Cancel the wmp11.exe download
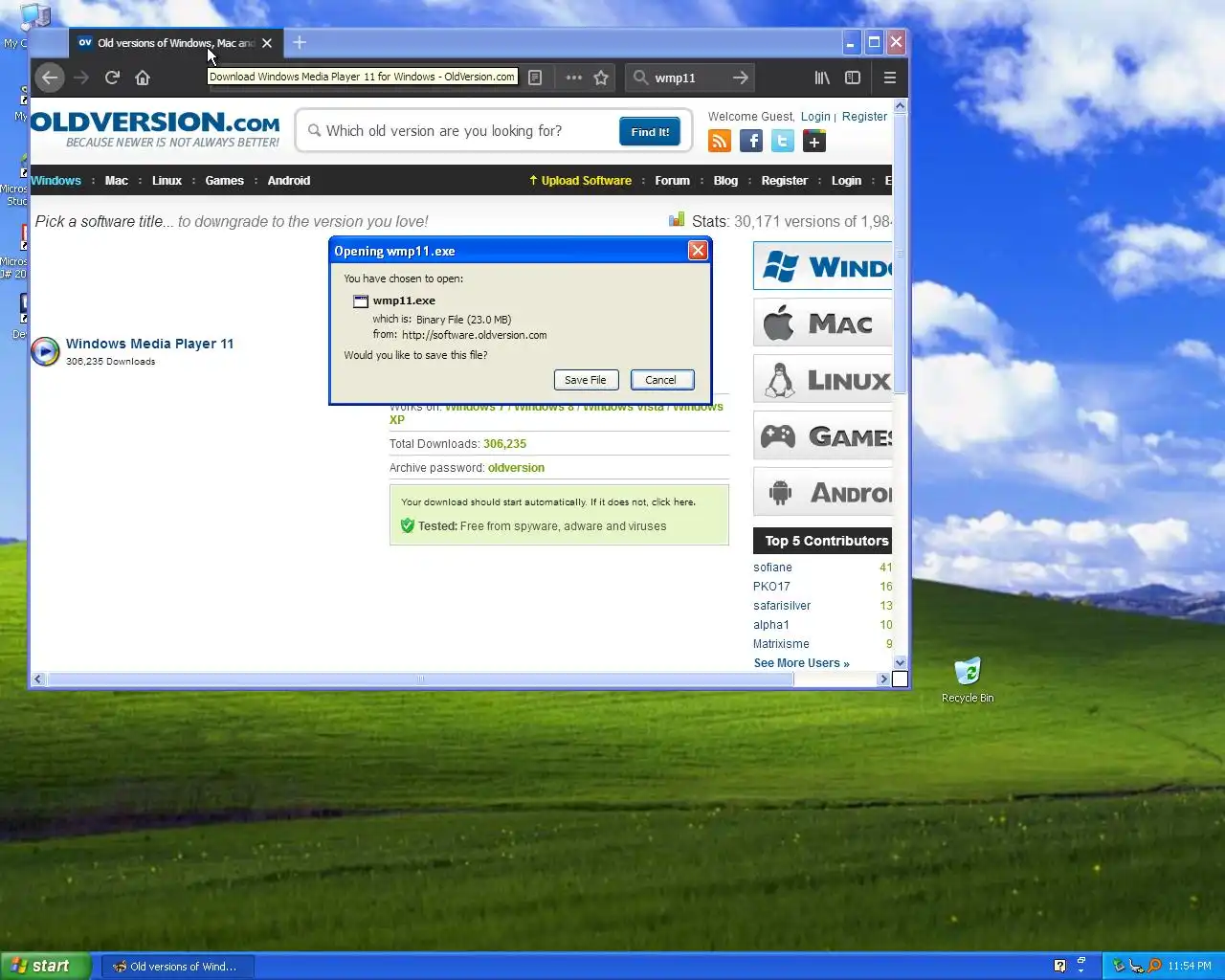This screenshot has height=980, width=1225. [661, 380]
